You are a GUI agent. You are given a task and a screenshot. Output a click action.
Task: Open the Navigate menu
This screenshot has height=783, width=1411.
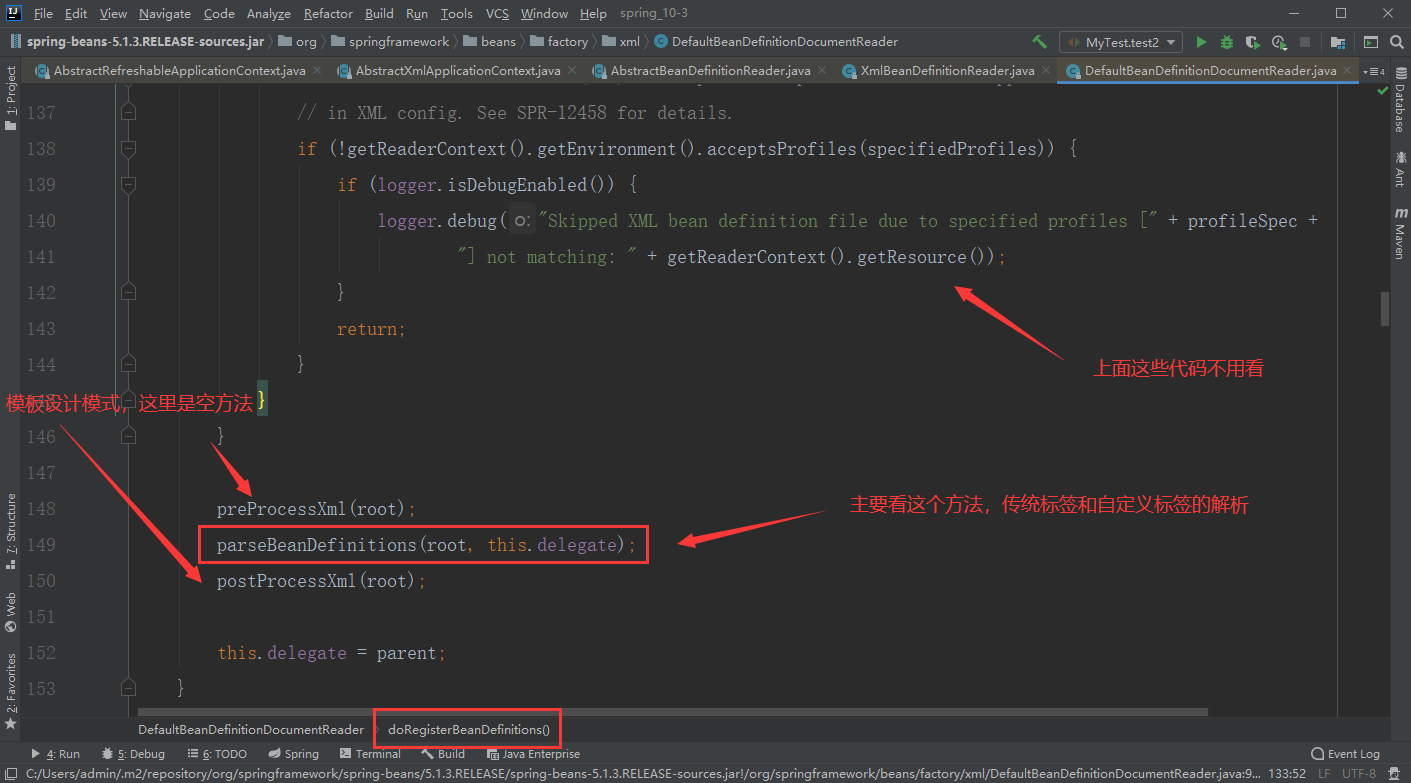pyautogui.click(x=165, y=14)
